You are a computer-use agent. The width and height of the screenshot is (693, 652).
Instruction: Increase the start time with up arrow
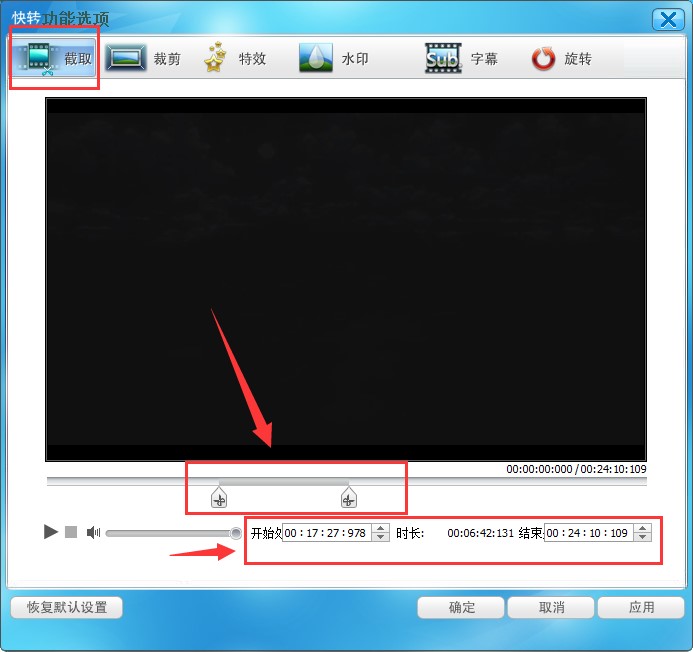tap(380, 528)
